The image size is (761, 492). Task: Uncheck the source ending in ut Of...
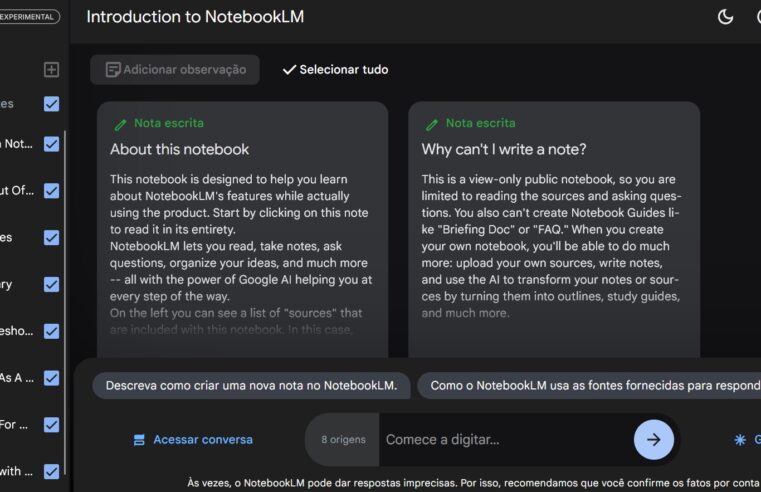(51, 191)
